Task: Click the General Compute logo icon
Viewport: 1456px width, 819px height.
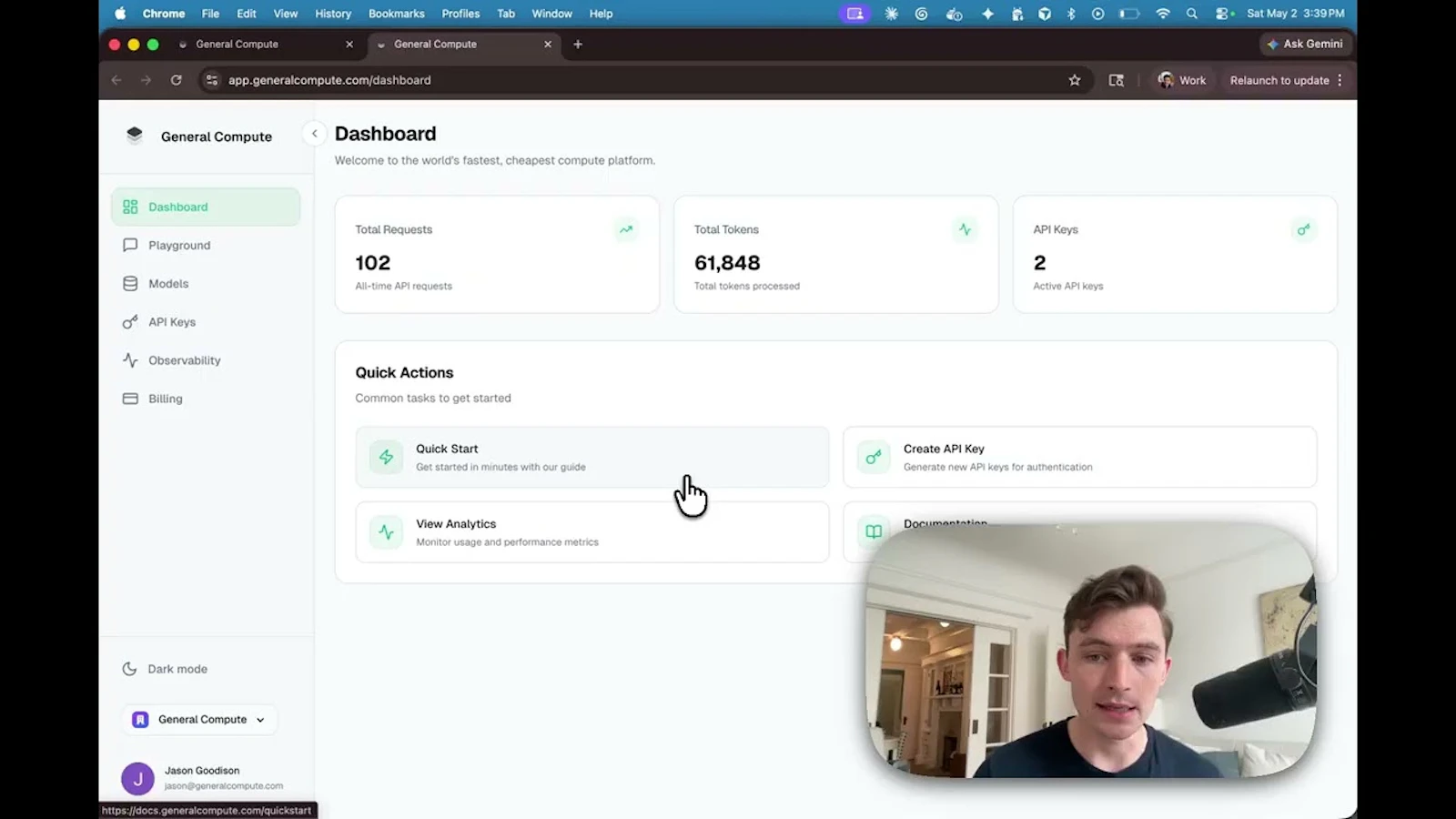Action: [x=135, y=136]
